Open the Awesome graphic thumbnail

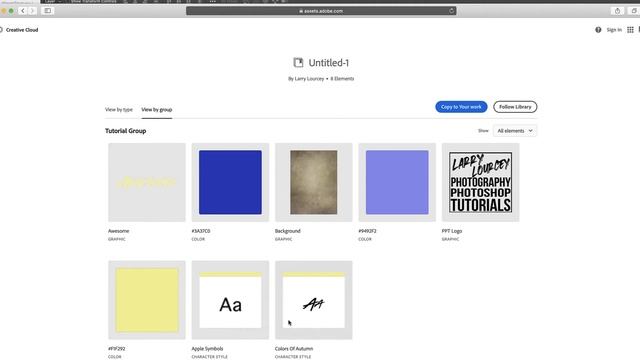tap(147, 182)
